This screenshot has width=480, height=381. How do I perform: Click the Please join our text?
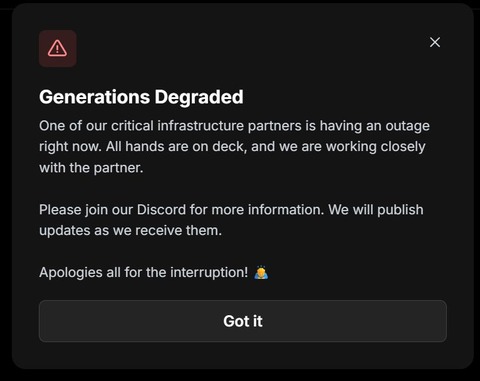86,210
